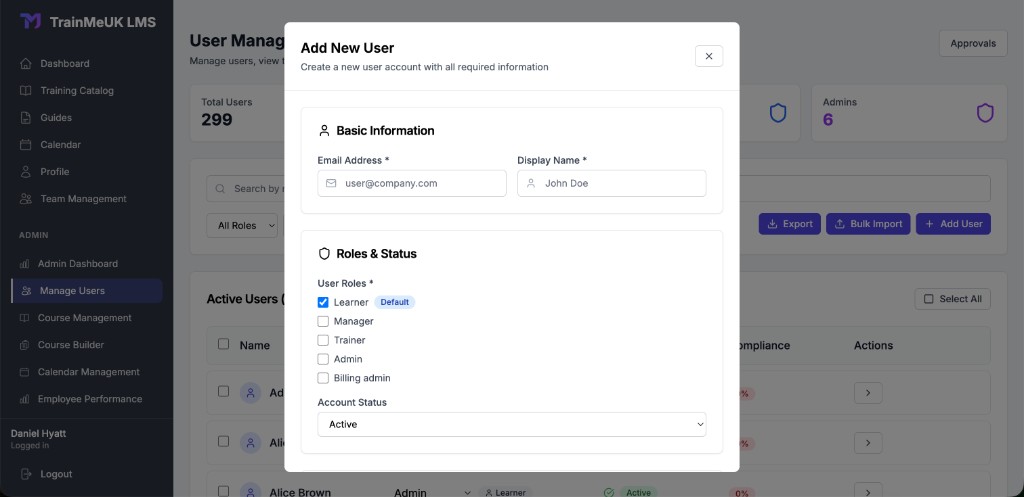Click the Admins count 6

pos(827,120)
